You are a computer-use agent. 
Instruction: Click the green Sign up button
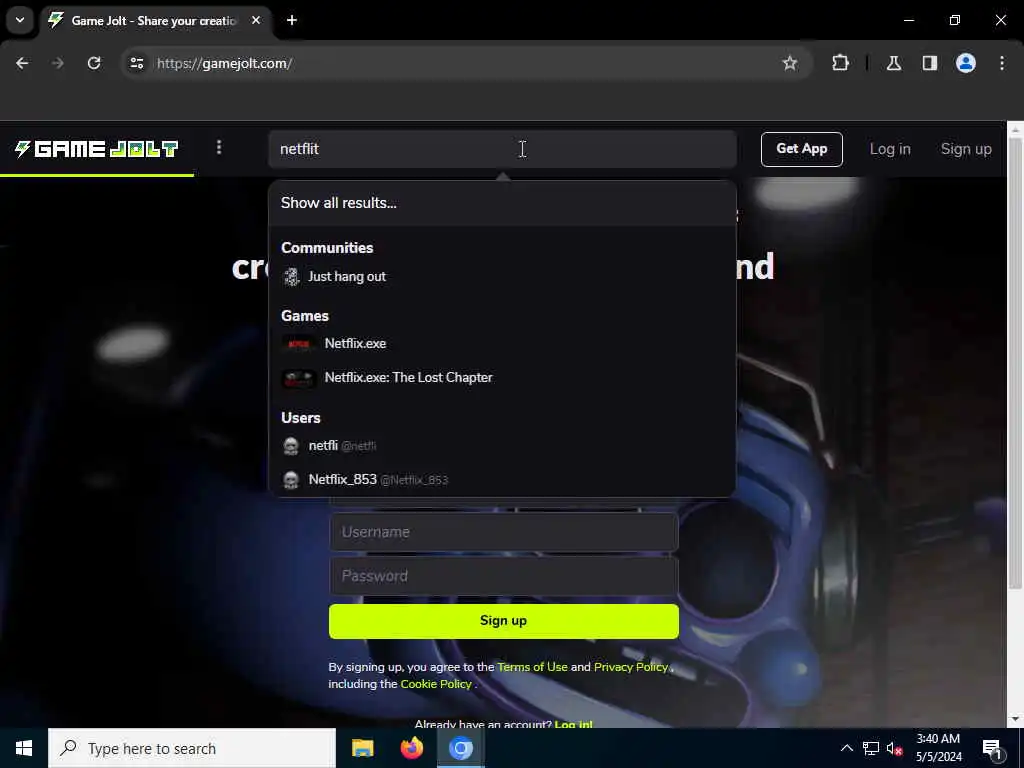pos(504,621)
